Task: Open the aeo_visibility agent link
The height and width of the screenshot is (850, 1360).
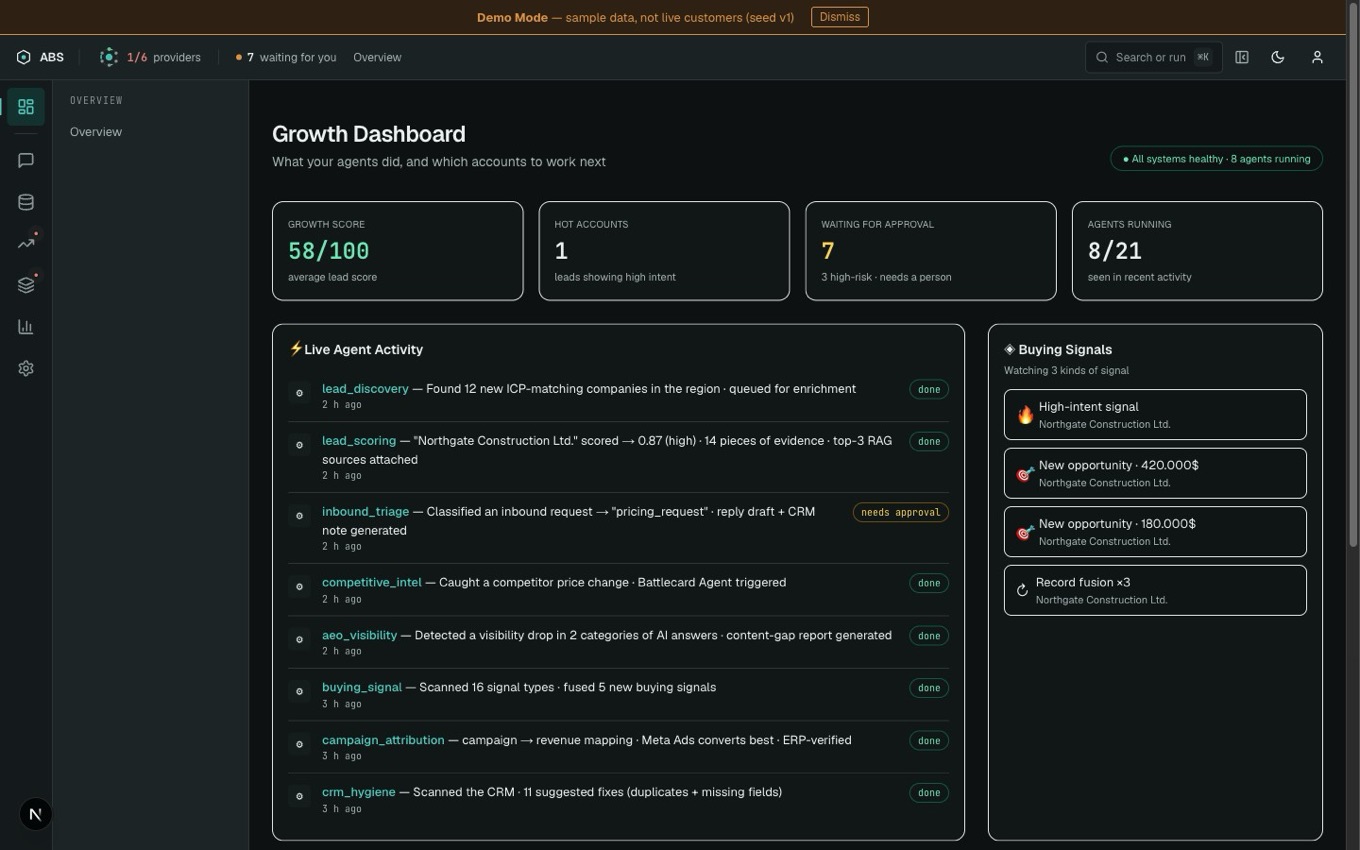Action: point(360,635)
